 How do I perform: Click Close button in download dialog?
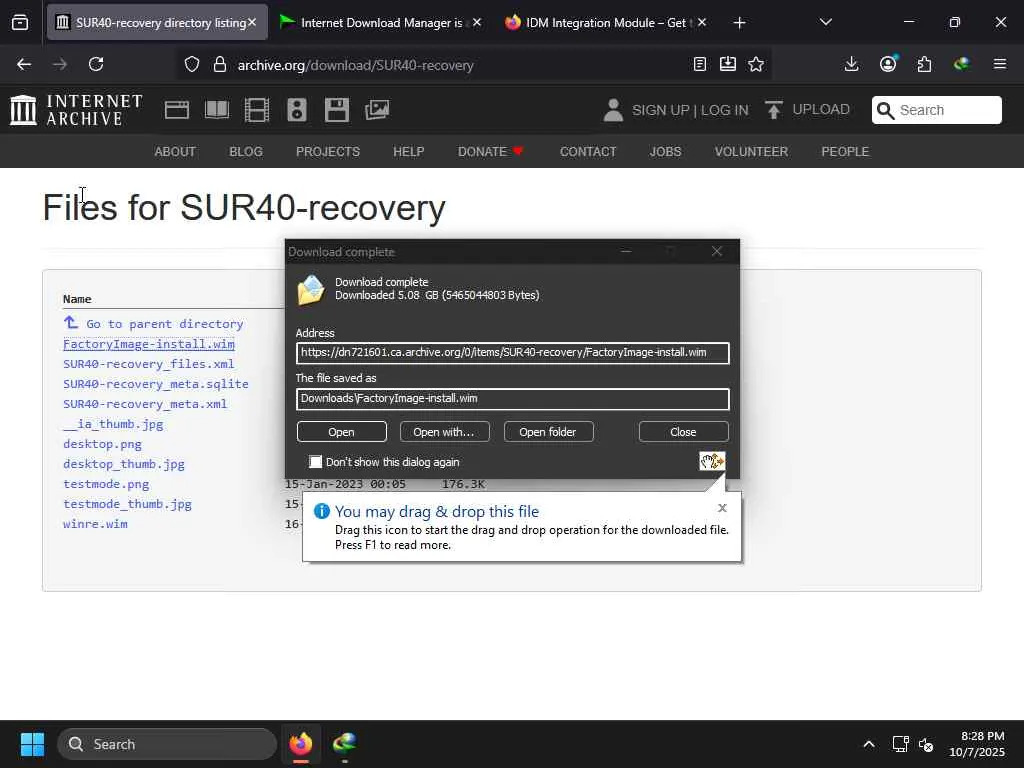[x=683, y=432]
